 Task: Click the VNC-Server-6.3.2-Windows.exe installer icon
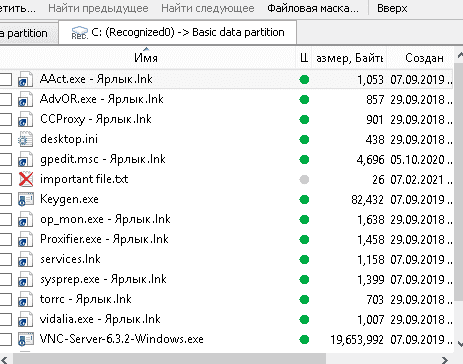[26, 339]
